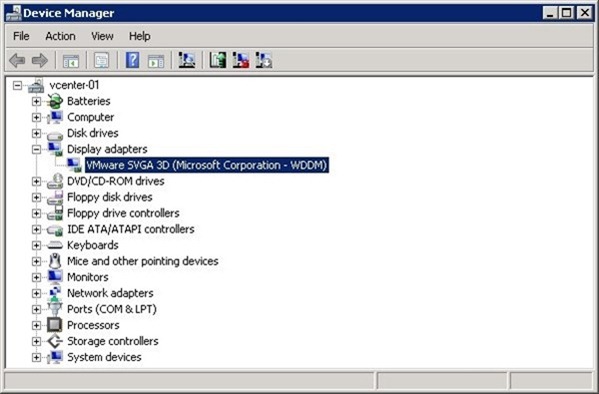The width and height of the screenshot is (599, 394).
Task: Click the Network adapters category icon
Action: tap(55, 293)
